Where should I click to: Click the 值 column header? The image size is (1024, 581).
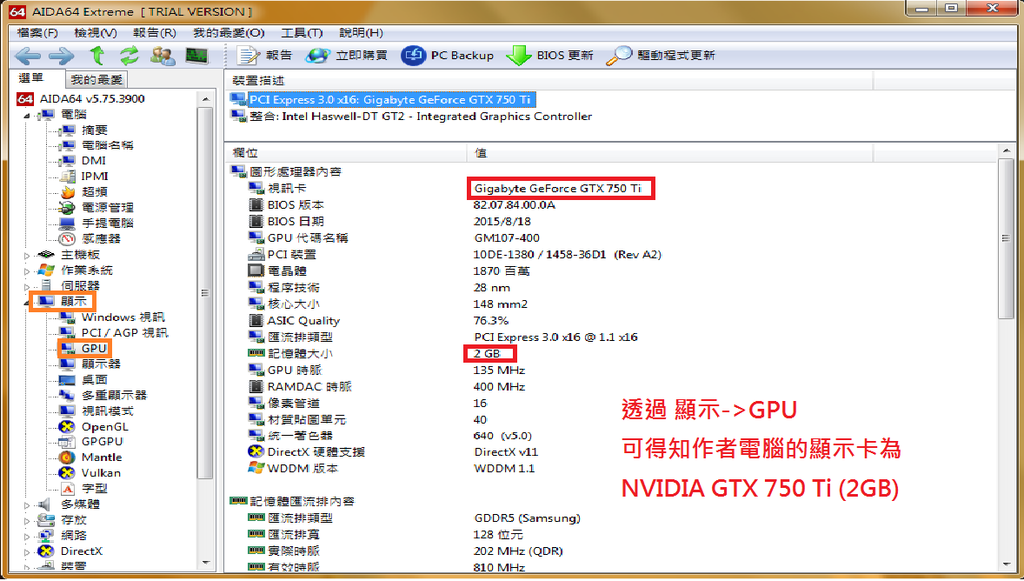point(669,153)
